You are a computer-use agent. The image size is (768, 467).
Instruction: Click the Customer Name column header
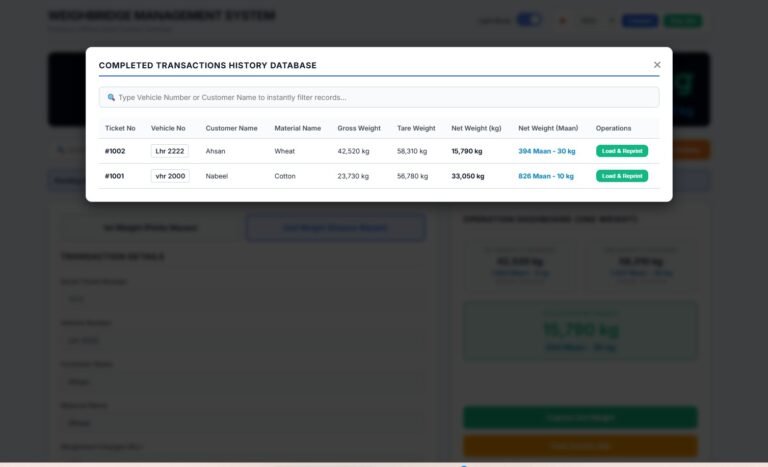coord(231,128)
